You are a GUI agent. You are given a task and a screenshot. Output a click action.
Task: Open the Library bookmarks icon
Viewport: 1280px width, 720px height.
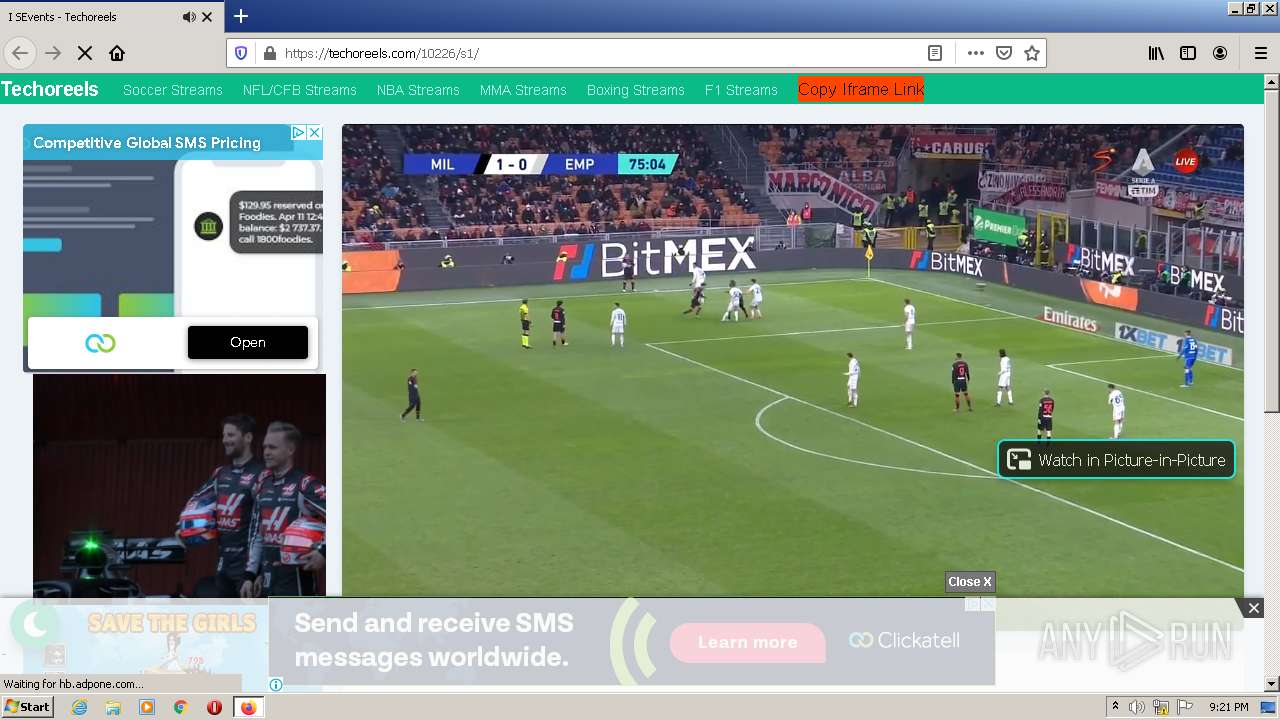pos(1156,53)
